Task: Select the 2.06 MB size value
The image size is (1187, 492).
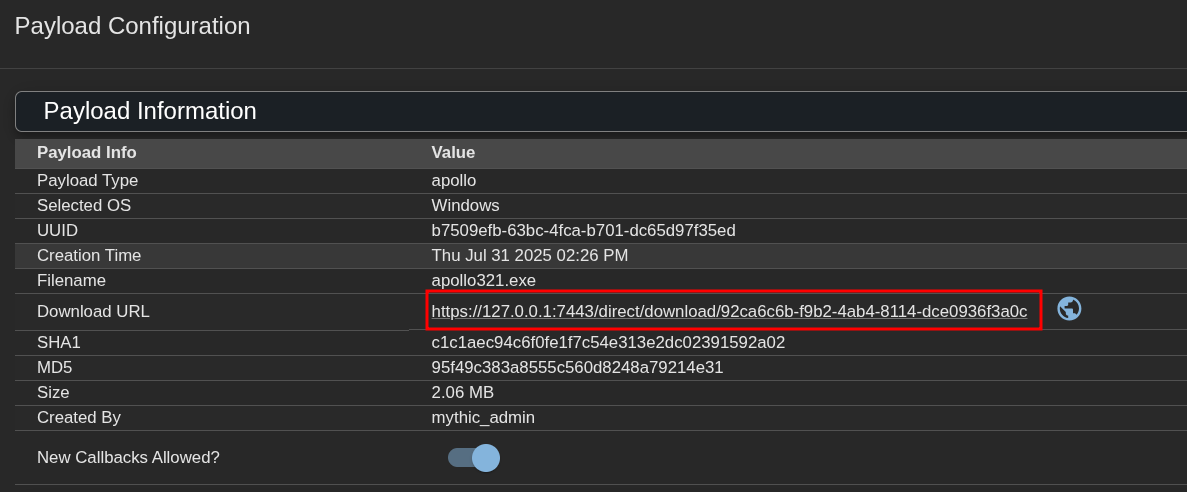Action: coord(463,392)
